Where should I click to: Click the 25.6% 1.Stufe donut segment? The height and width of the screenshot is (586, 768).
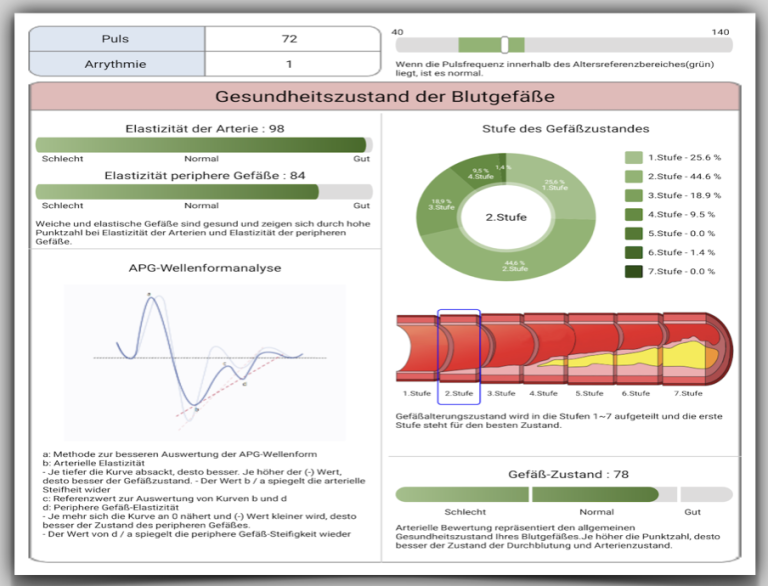tap(560, 187)
